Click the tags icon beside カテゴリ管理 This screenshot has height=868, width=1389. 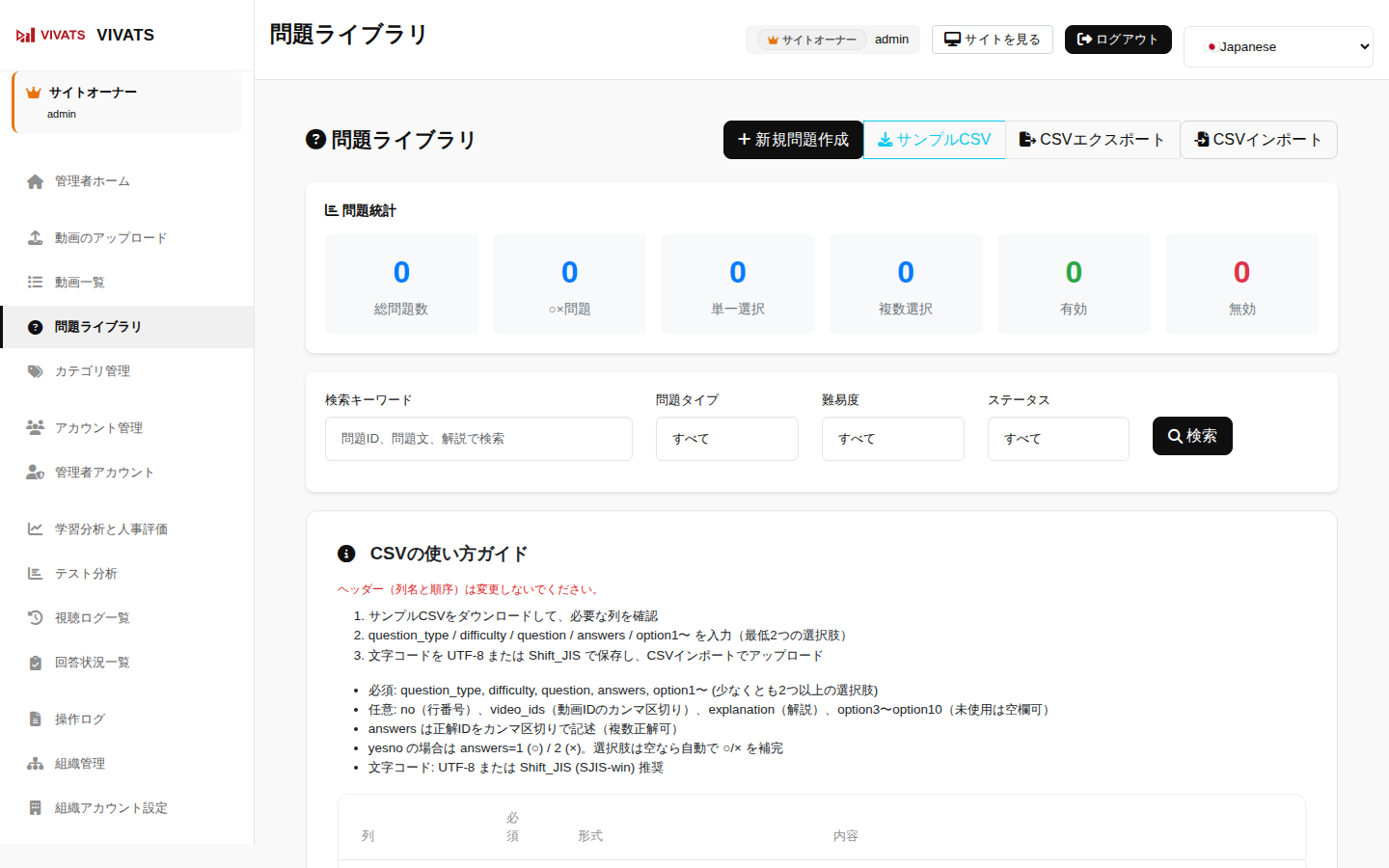pyautogui.click(x=36, y=371)
